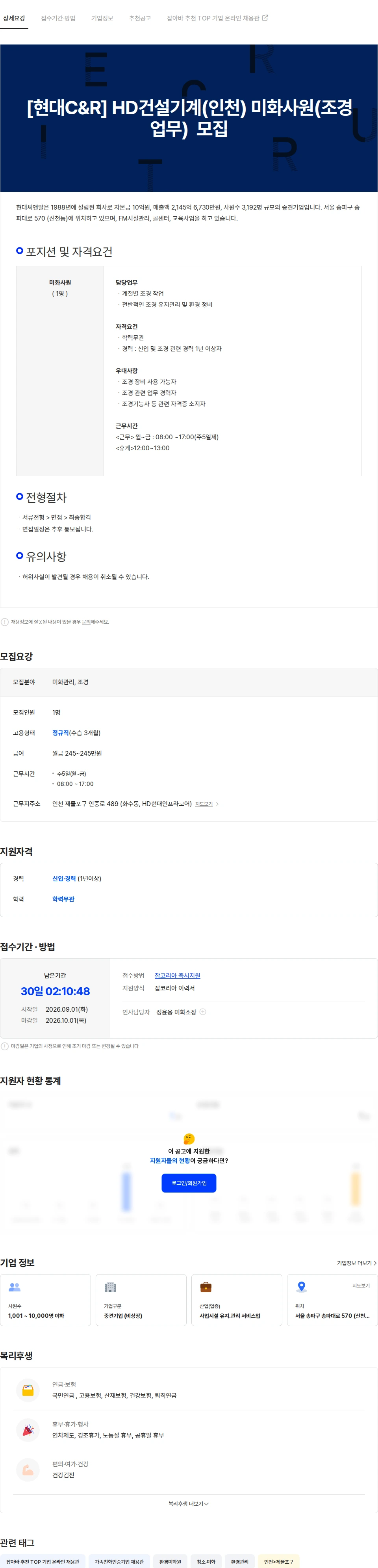Viewport: 378px width, 1568px height.
Task: Click salary text 월급 245~245만원
Action: (77, 753)
